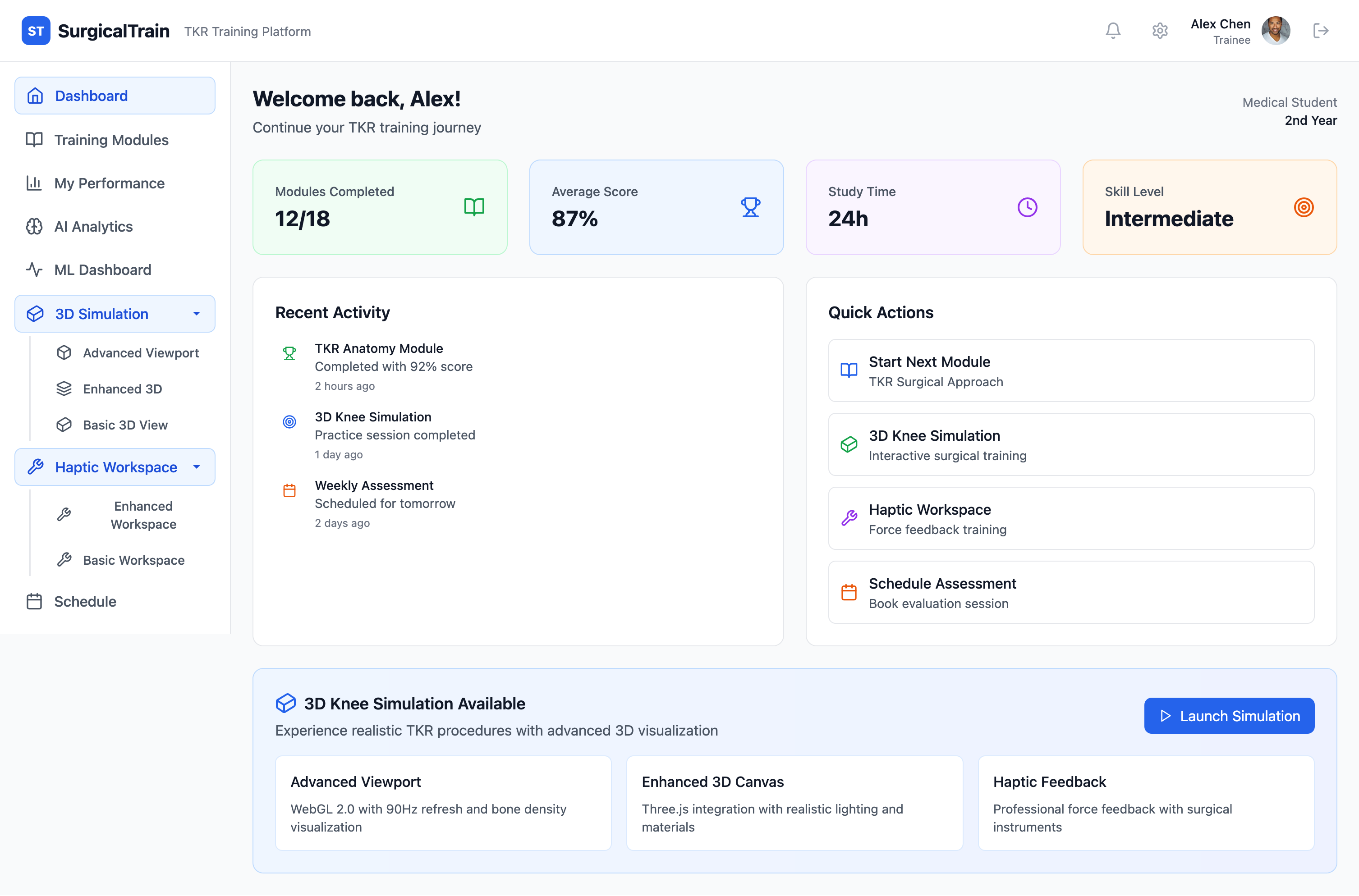
Task: Go to My Performance page
Action: pos(109,183)
